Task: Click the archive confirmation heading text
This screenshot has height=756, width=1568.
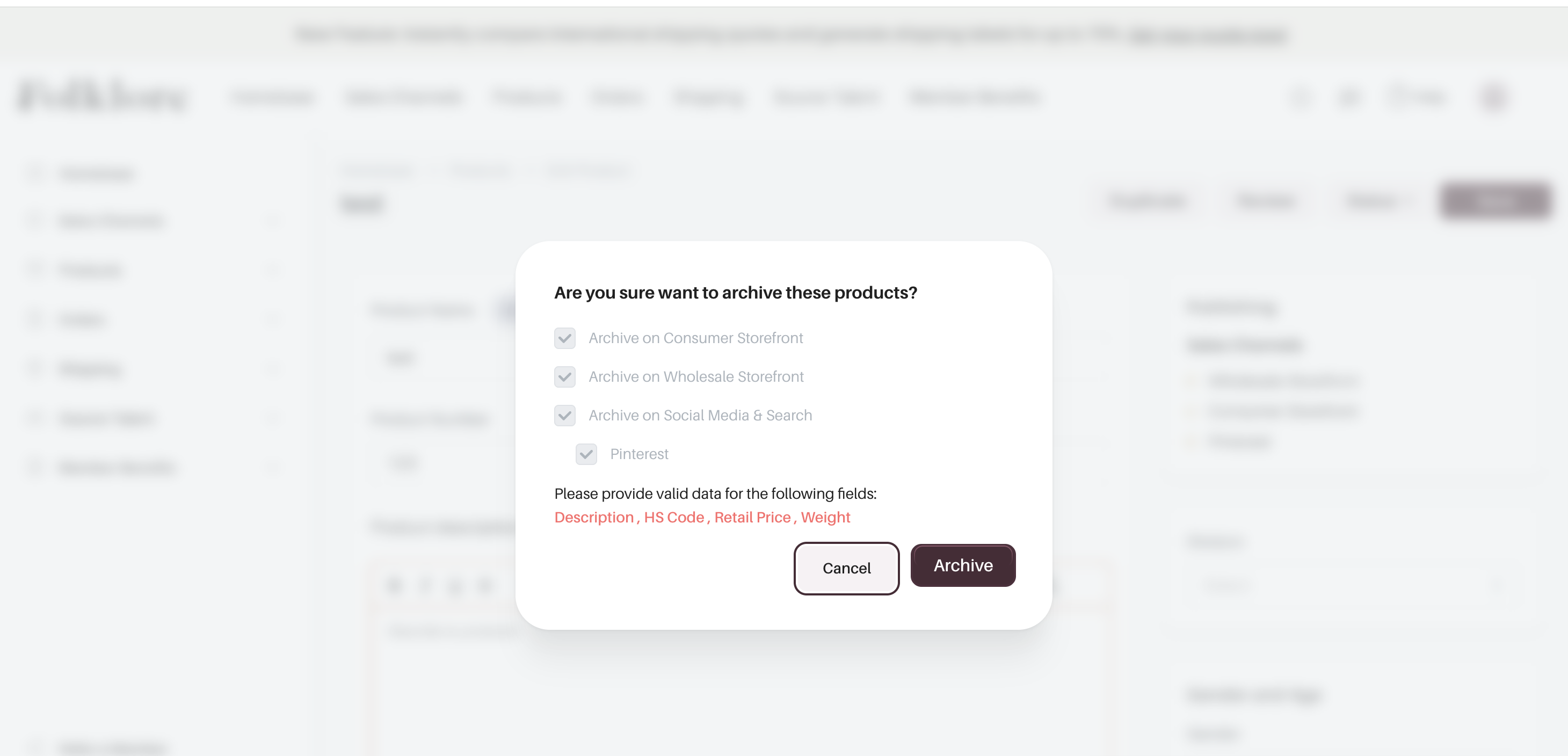Action: (x=735, y=293)
